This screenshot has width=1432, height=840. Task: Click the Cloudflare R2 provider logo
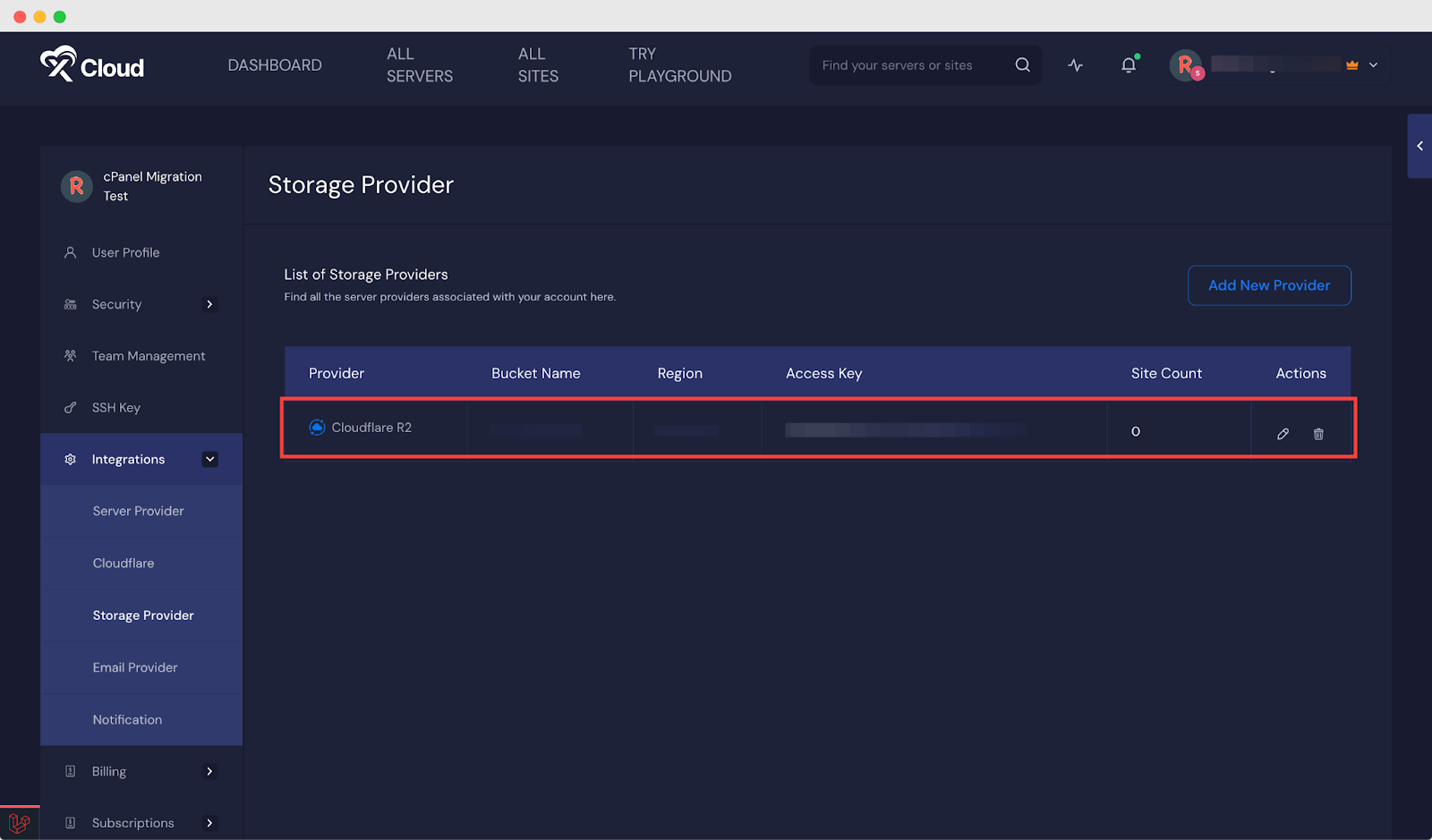(x=317, y=427)
